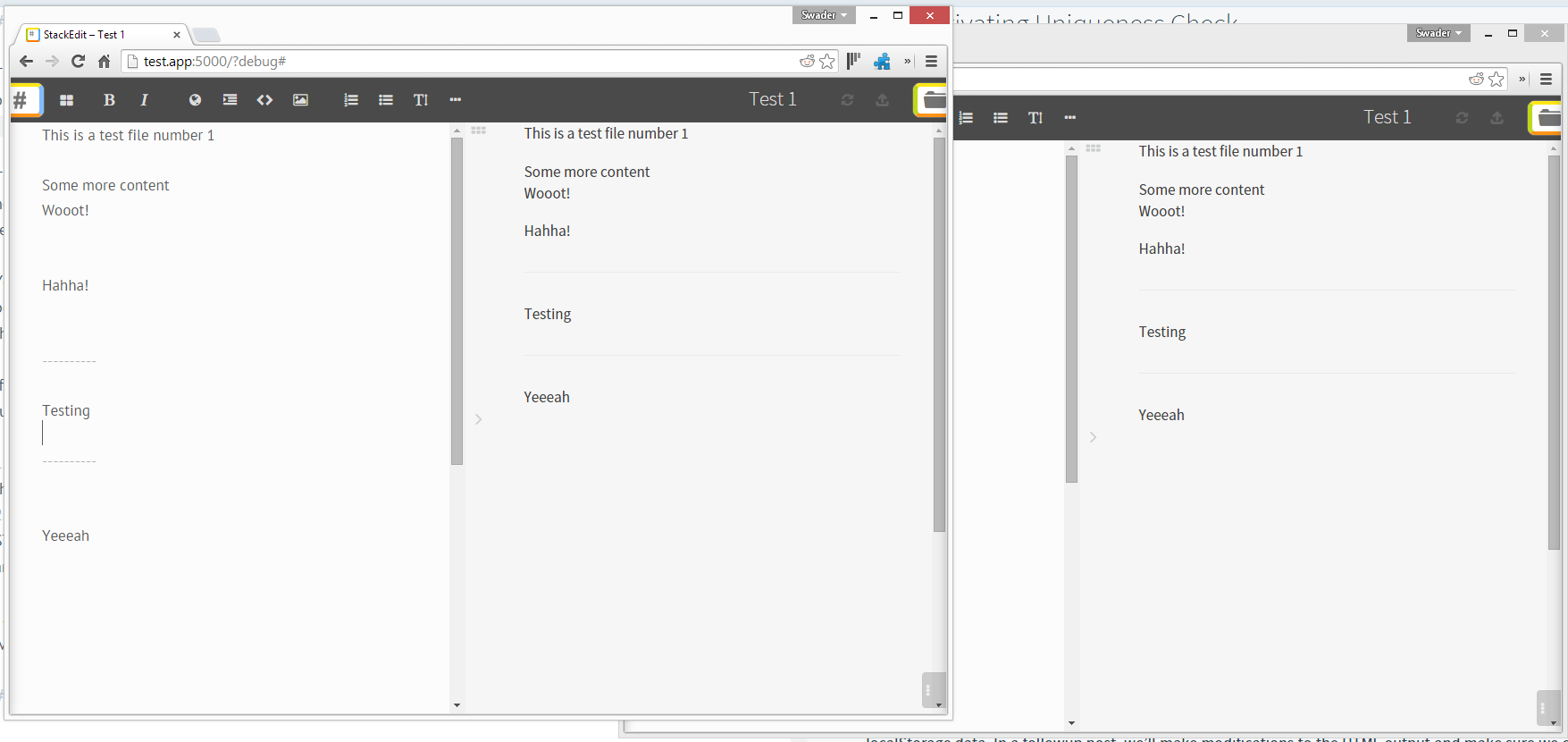This screenshot has height=742, width=1568.
Task: Click the blockquote indent icon
Action: (230, 100)
